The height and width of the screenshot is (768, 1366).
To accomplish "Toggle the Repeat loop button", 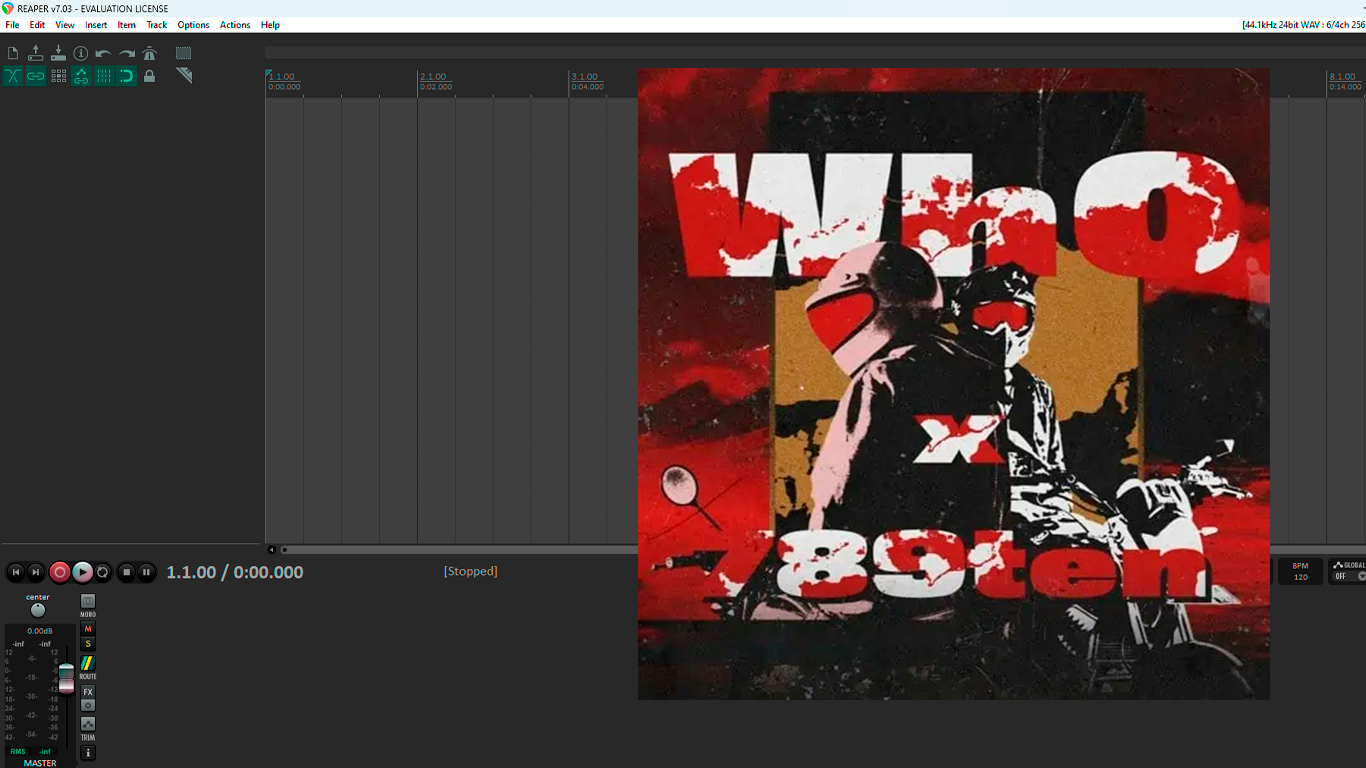I will coord(103,572).
